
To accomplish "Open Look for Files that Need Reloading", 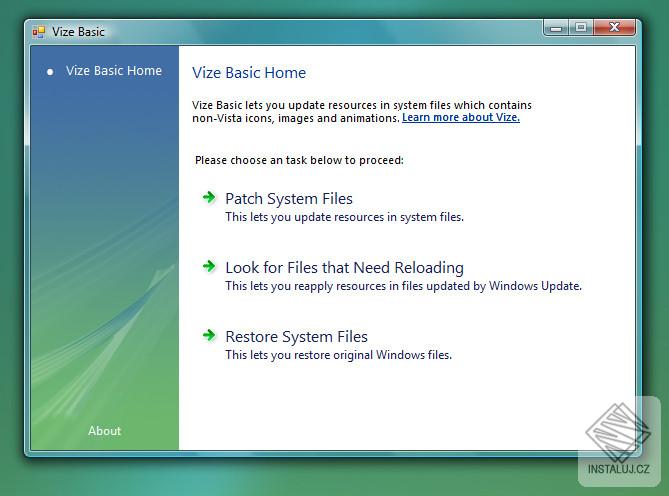I will click(x=344, y=268).
